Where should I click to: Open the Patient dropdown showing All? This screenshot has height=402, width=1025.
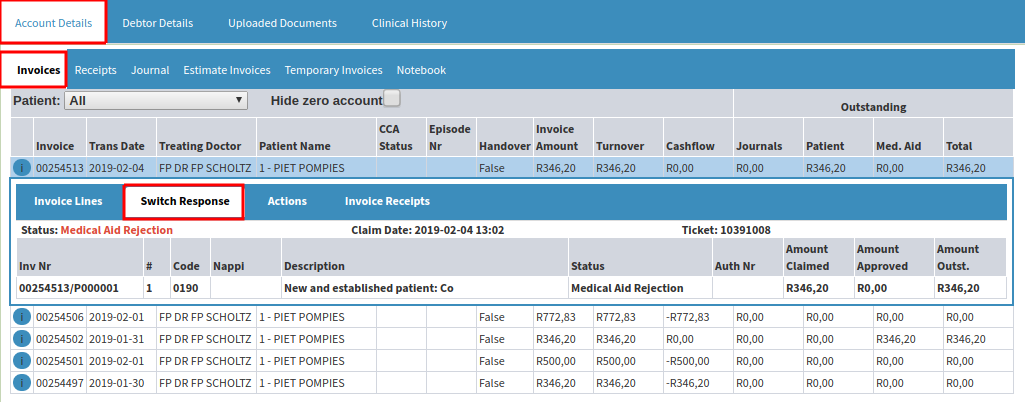tap(156, 101)
